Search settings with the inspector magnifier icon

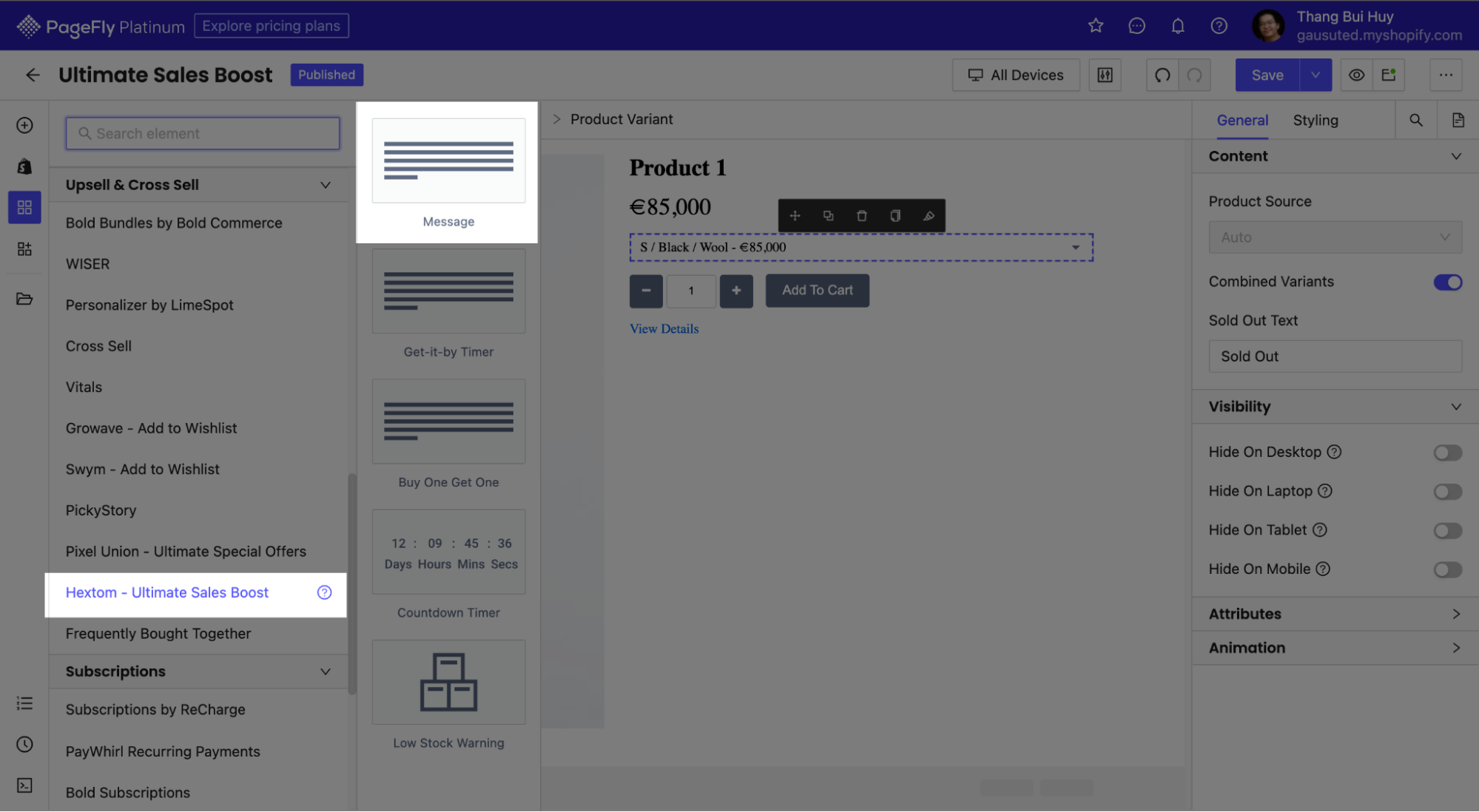click(x=1415, y=120)
